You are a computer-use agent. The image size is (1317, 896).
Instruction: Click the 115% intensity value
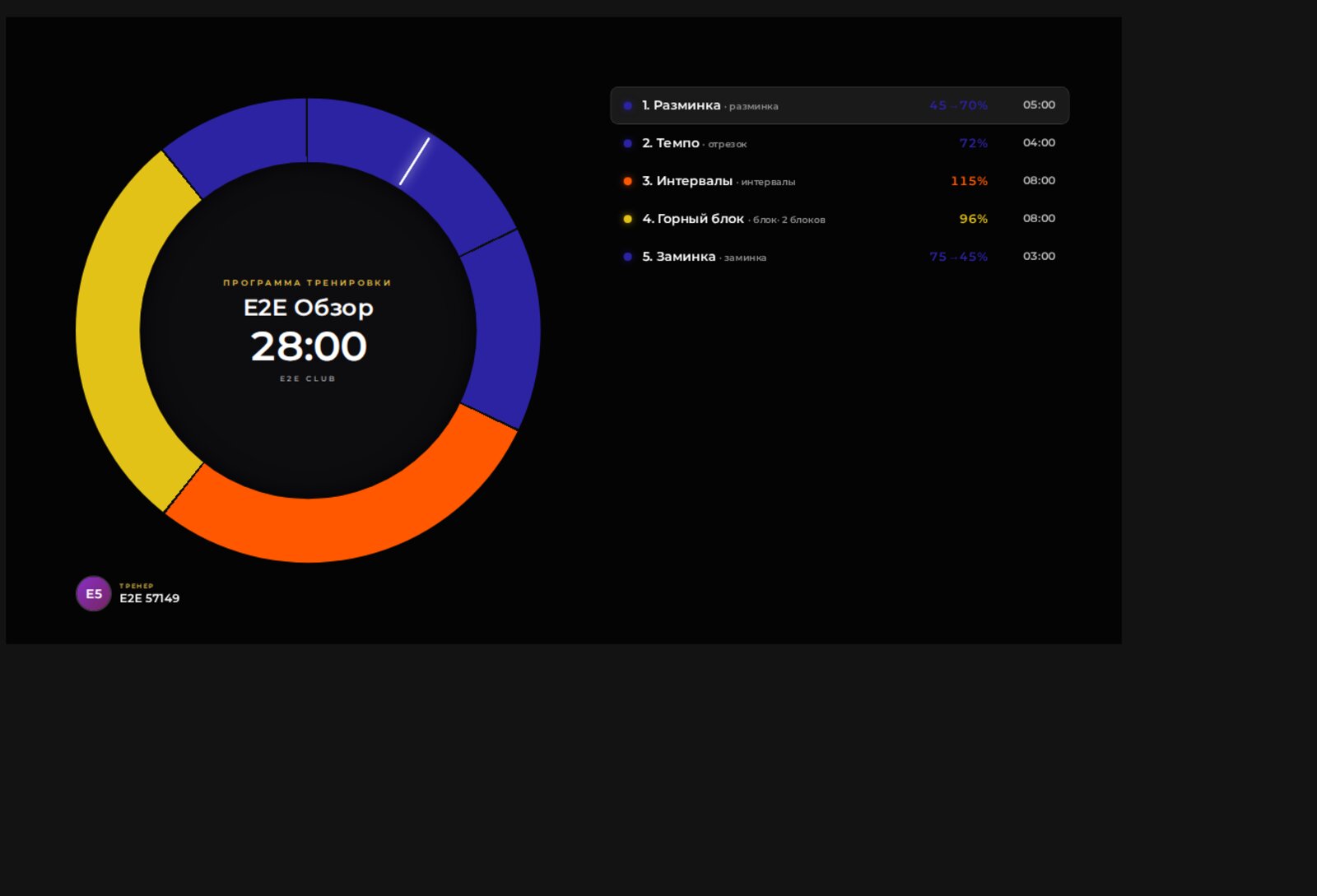click(969, 181)
